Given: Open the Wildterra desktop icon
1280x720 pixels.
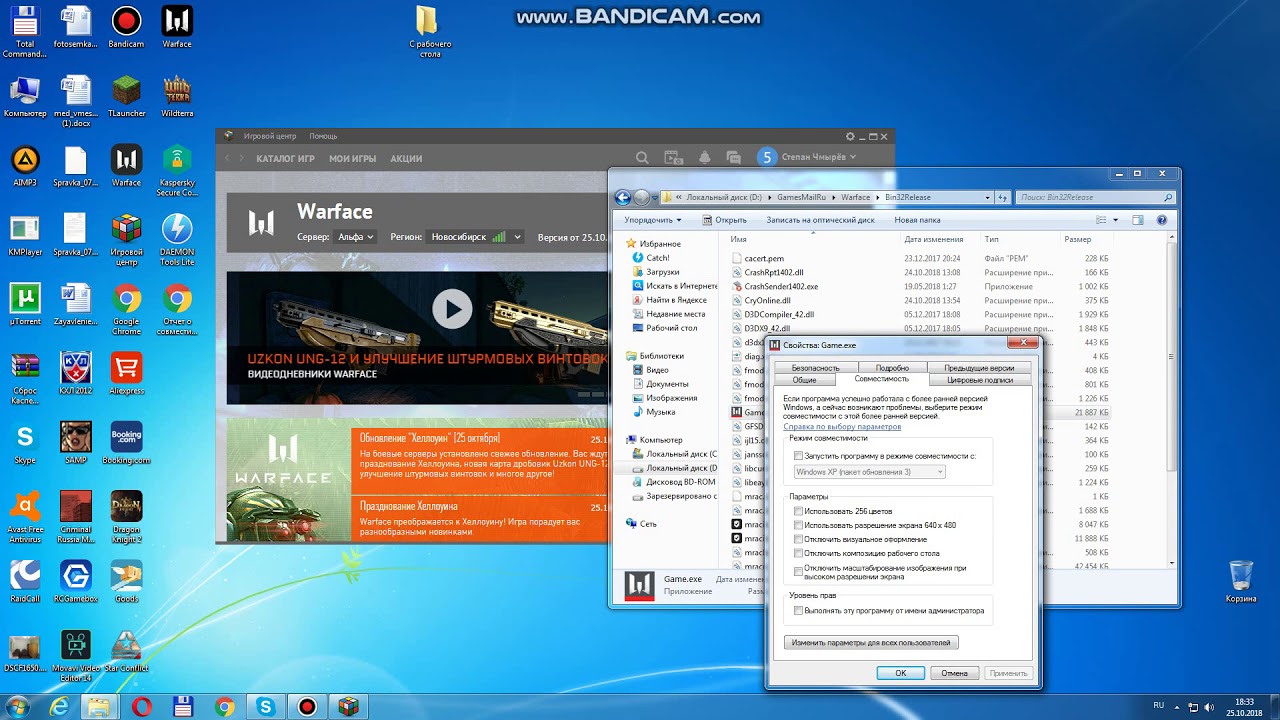Looking at the screenshot, I should pyautogui.click(x=177, y=97).
